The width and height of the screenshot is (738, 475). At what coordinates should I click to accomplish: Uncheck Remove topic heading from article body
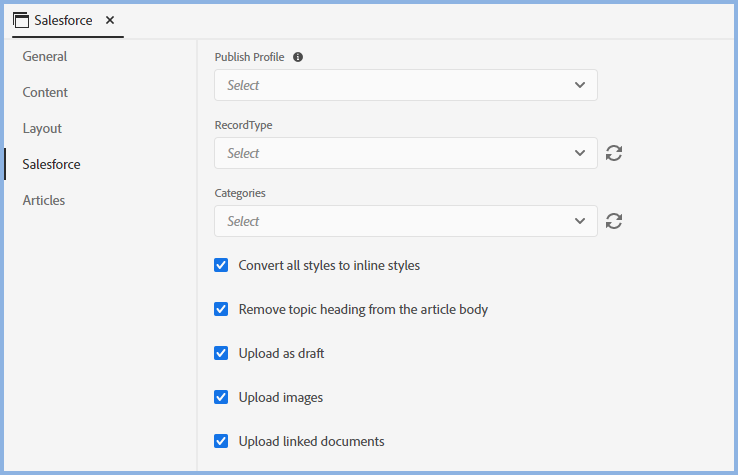pyautogui.click(x=222, y=309)
